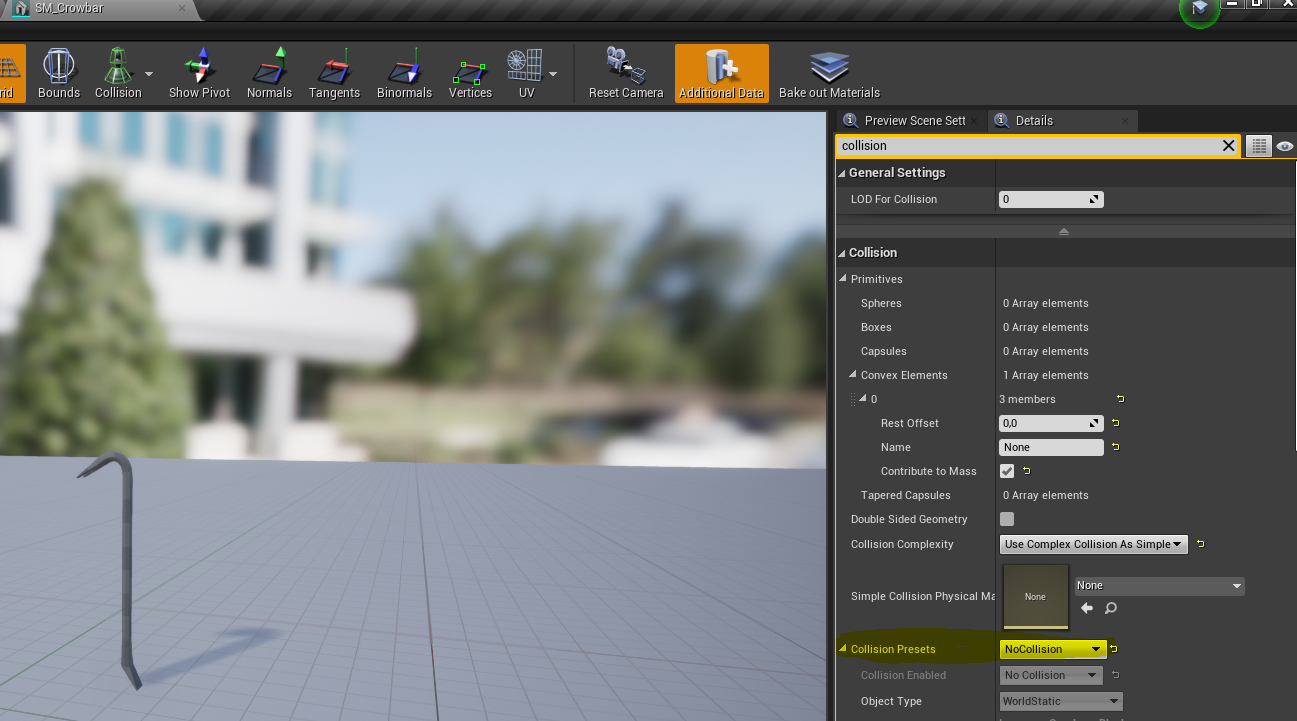Open the property matrix grid icon
This screenshot has height=721, width=1297.
click(1259, 146)
